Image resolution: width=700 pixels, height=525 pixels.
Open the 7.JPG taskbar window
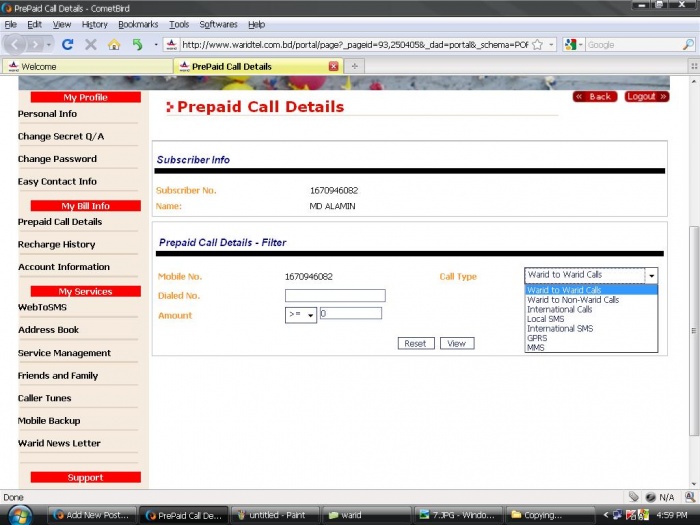458,515
